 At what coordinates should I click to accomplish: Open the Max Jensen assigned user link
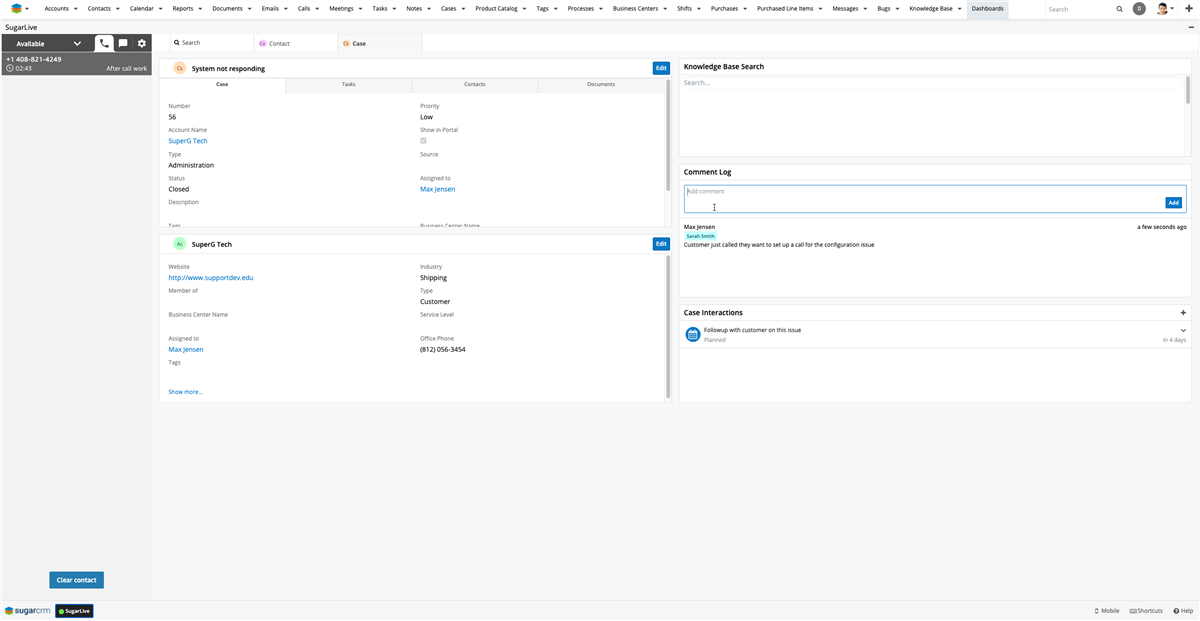pyautogui.click(x=437, y=189)
